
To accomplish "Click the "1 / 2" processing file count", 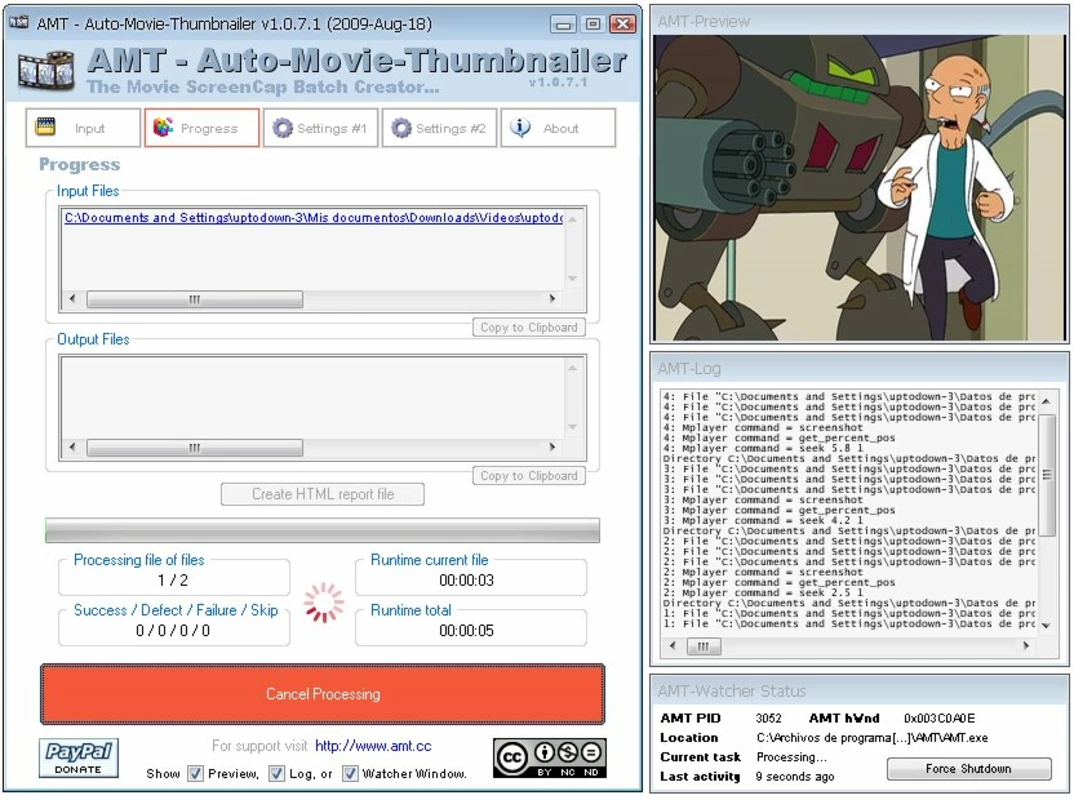I will tap(173, 580).
